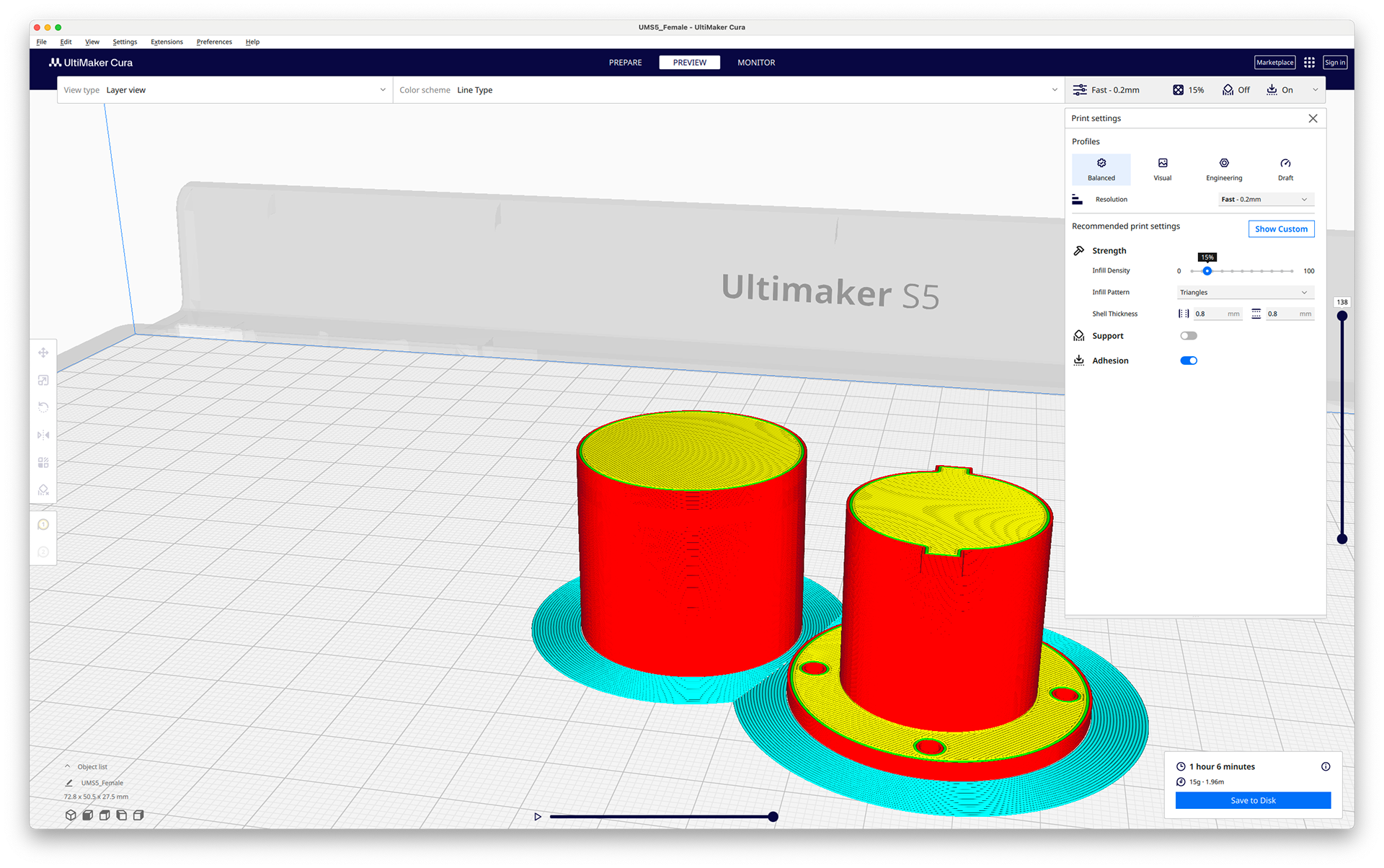This screenshot has height=868, width=1384.
Task: Click the top handle of the layer slider
Action: (x=1341, y=316)
